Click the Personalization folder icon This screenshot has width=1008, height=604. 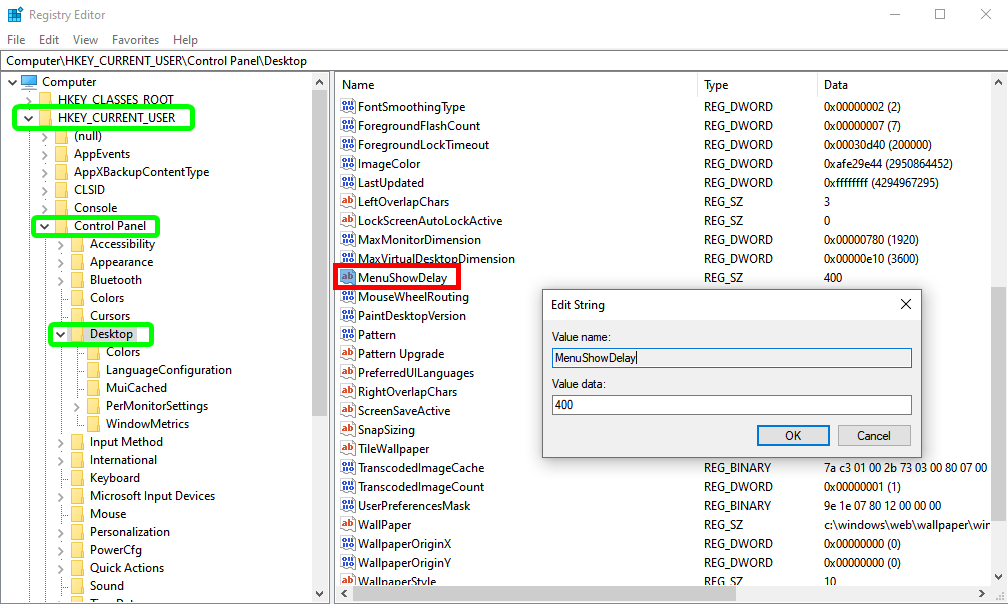(77, 532)
